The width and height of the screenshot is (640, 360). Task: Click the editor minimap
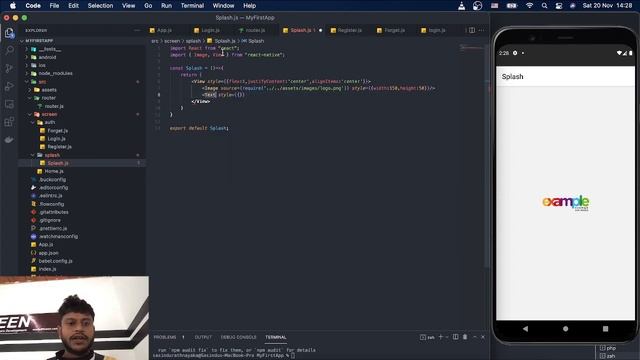(x=472, y=48)
